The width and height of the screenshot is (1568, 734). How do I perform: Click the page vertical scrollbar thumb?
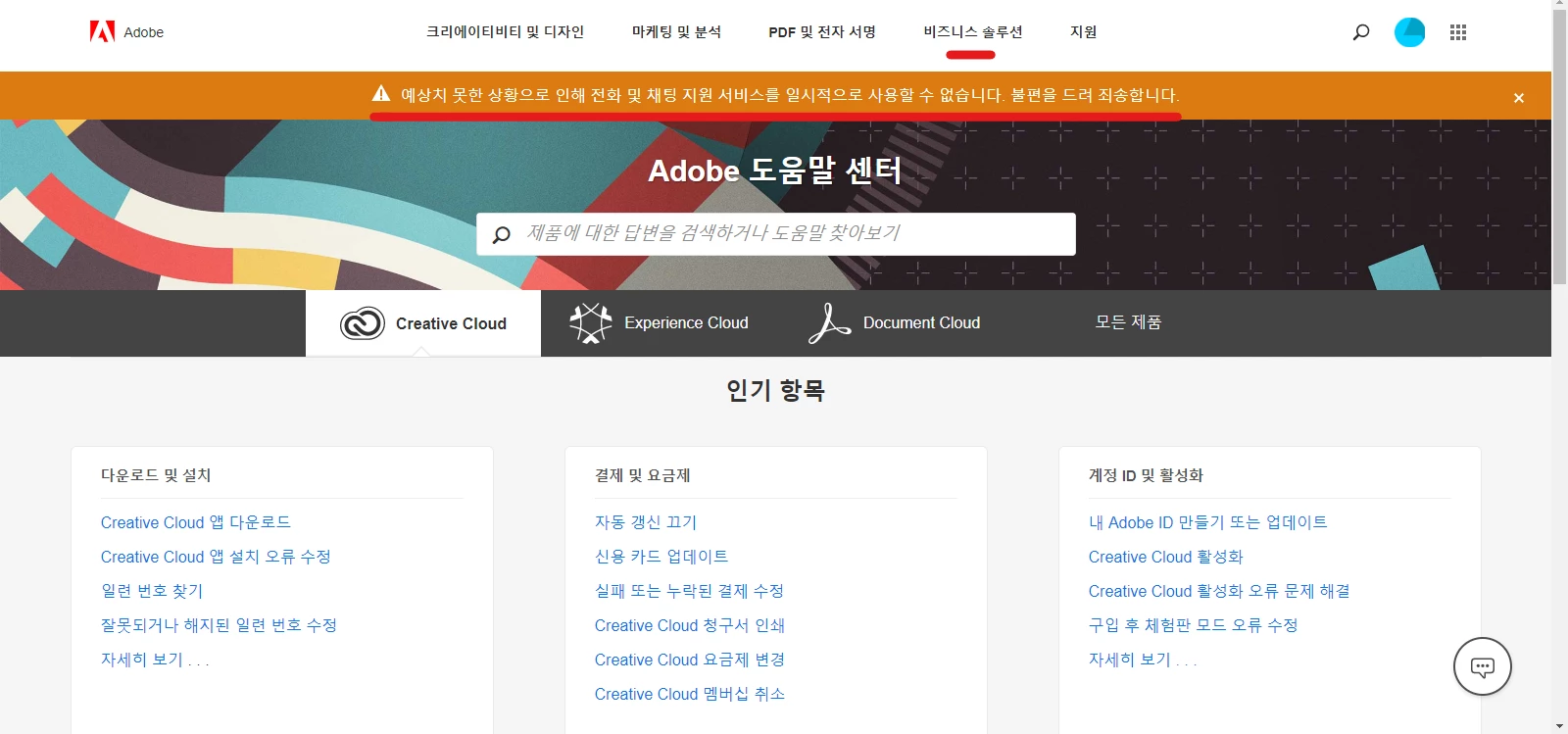1559,147
